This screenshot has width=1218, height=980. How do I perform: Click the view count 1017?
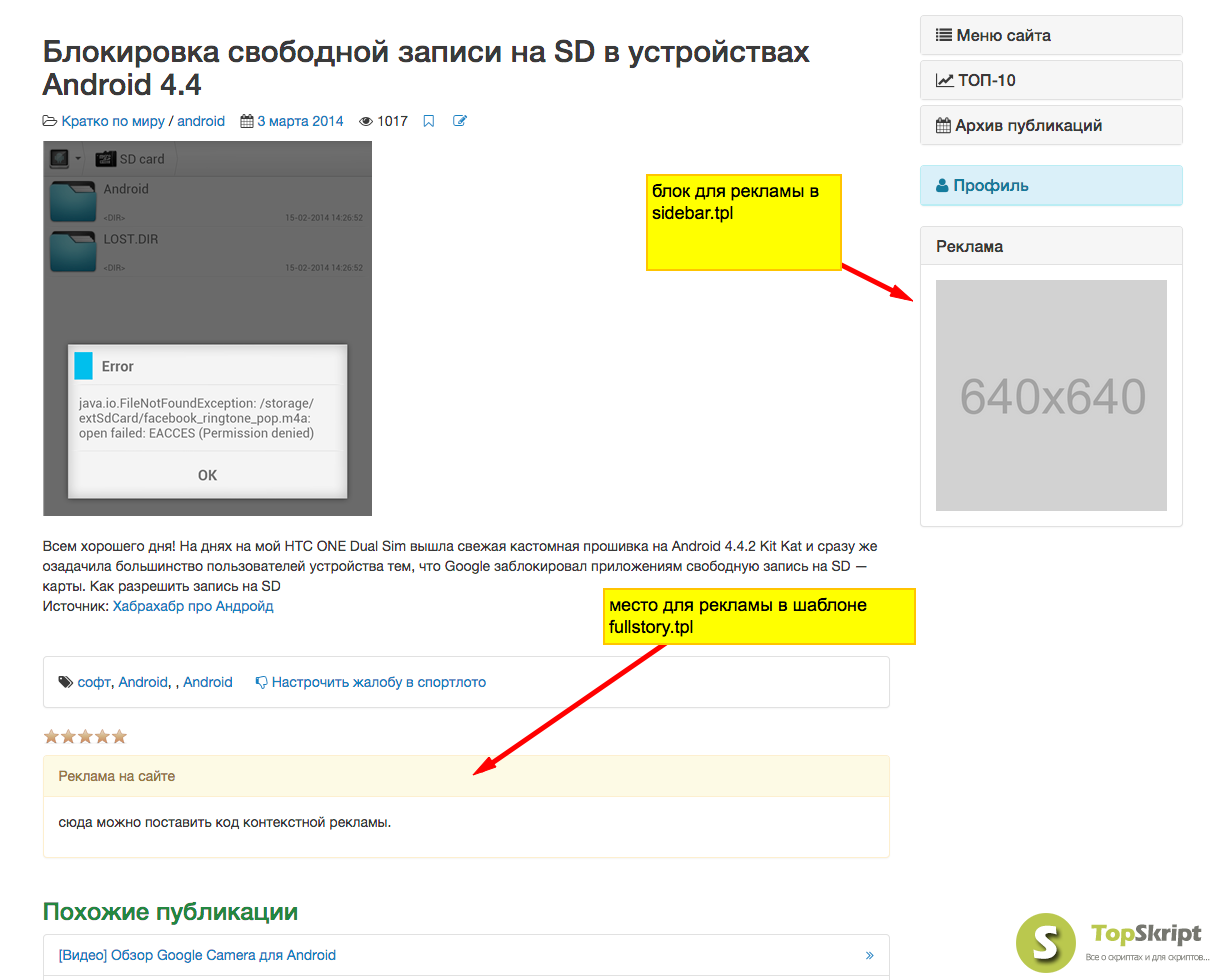(x=392, y=121)
